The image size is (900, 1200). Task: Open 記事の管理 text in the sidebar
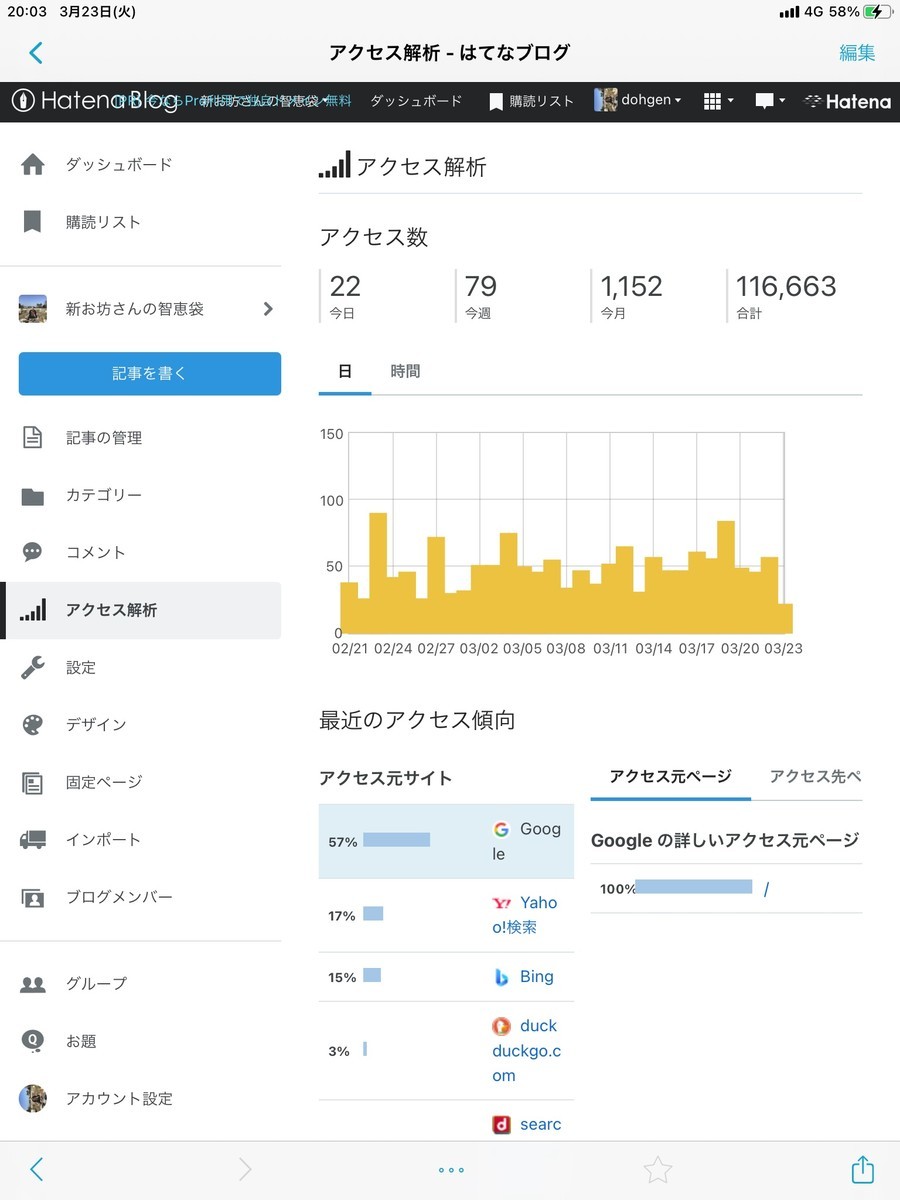click(x=104, y=437)
